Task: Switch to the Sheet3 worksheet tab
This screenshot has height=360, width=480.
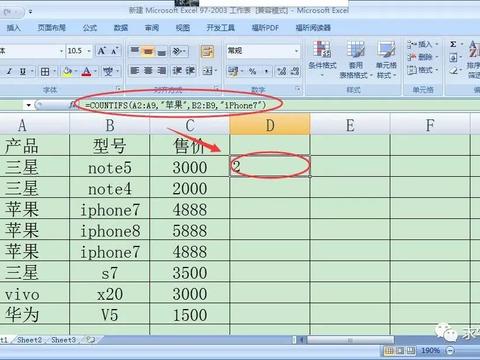Action: click(x=63, y=340)
